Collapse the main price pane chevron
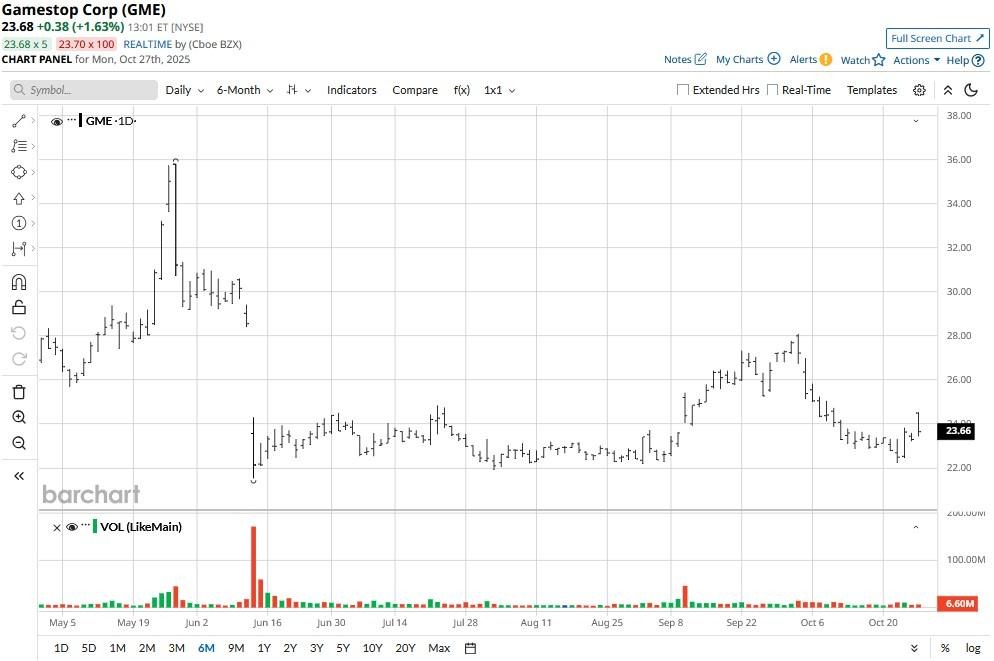 pos(916,121)
